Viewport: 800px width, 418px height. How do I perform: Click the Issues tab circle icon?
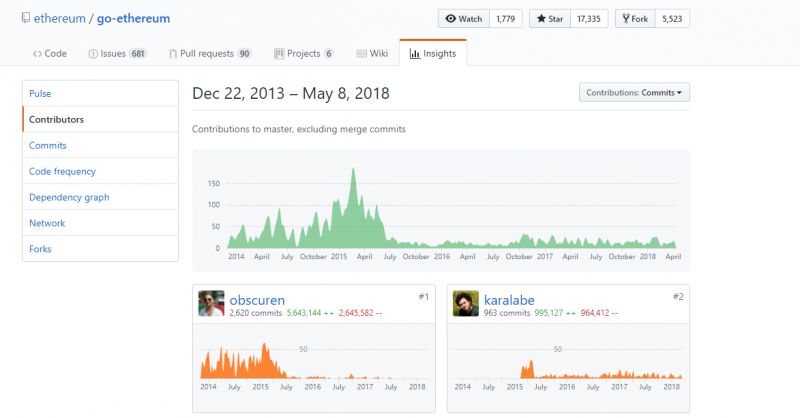point(93,54)
